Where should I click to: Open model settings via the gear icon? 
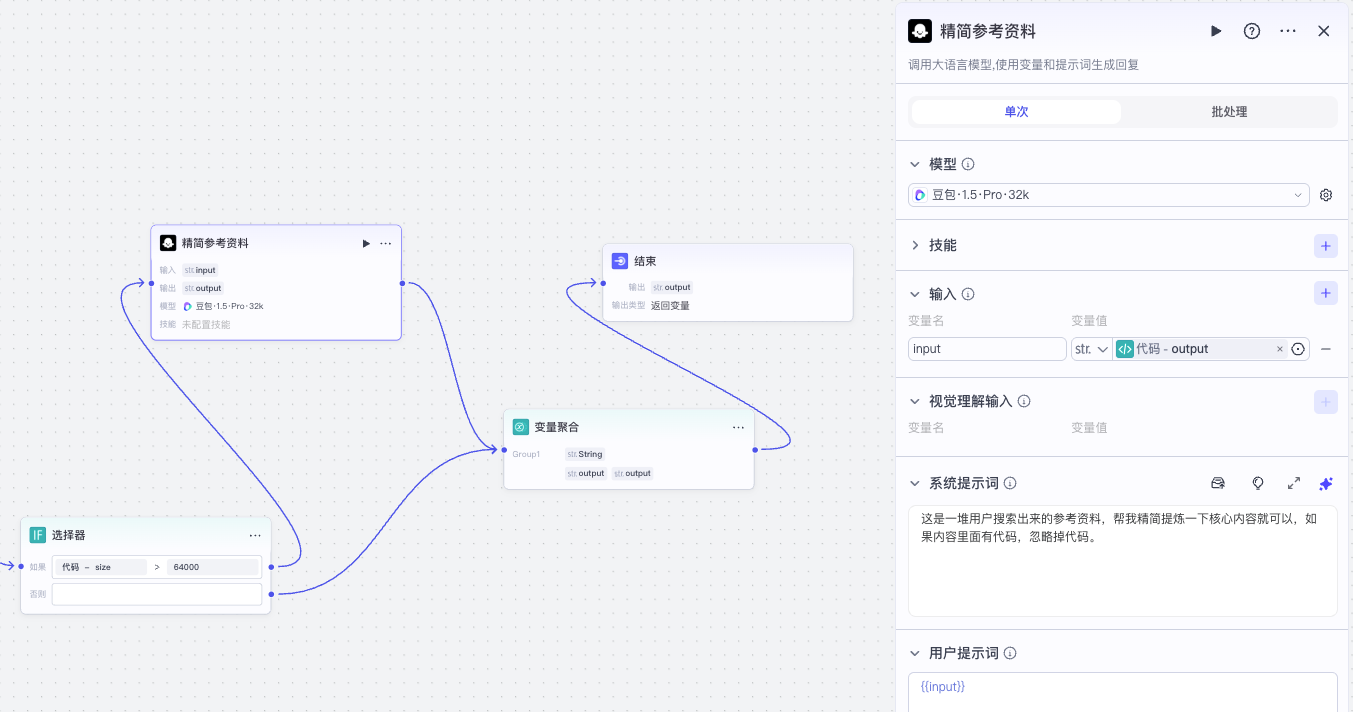1326,194
